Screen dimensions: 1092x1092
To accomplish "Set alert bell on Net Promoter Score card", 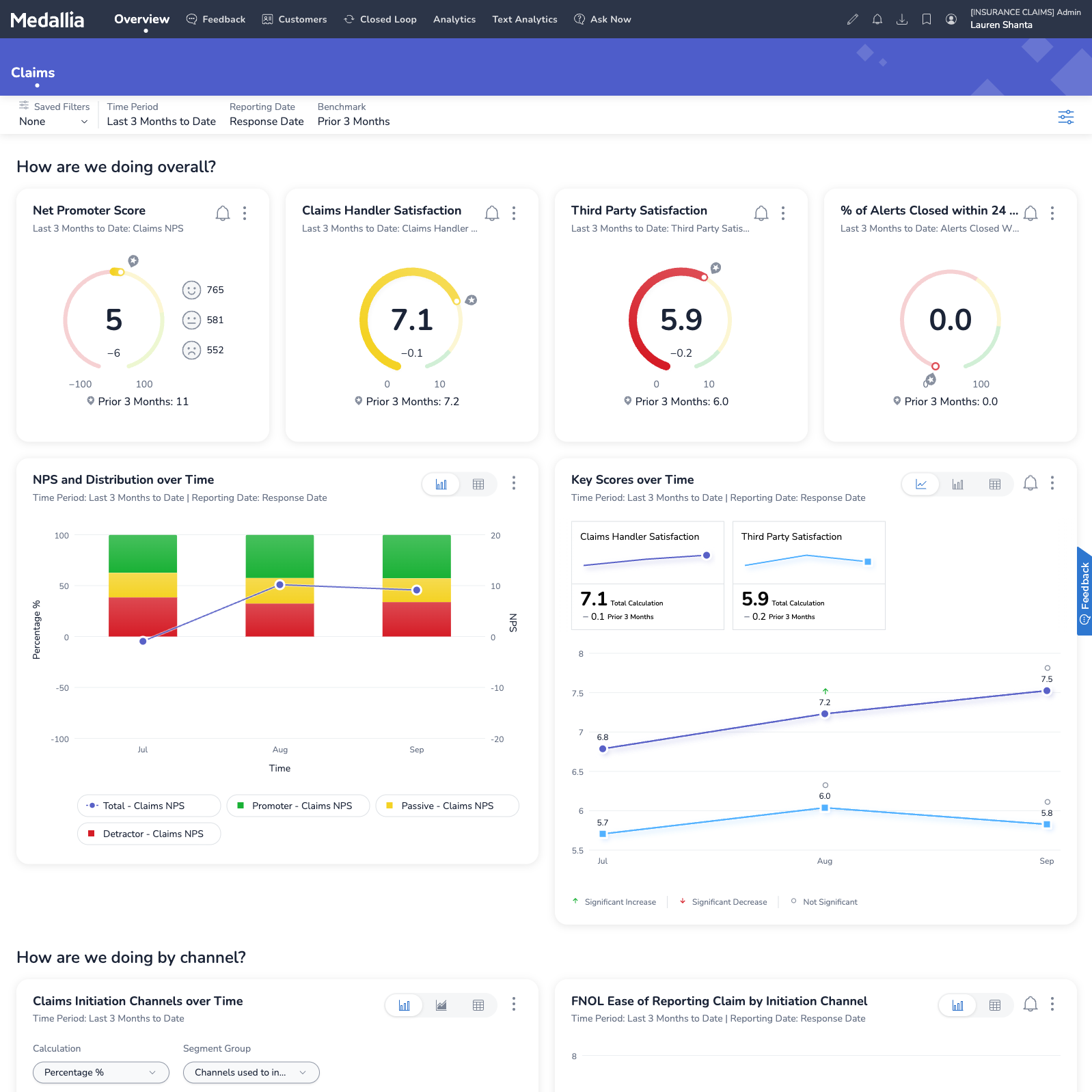I will click(x=223, y=213).
